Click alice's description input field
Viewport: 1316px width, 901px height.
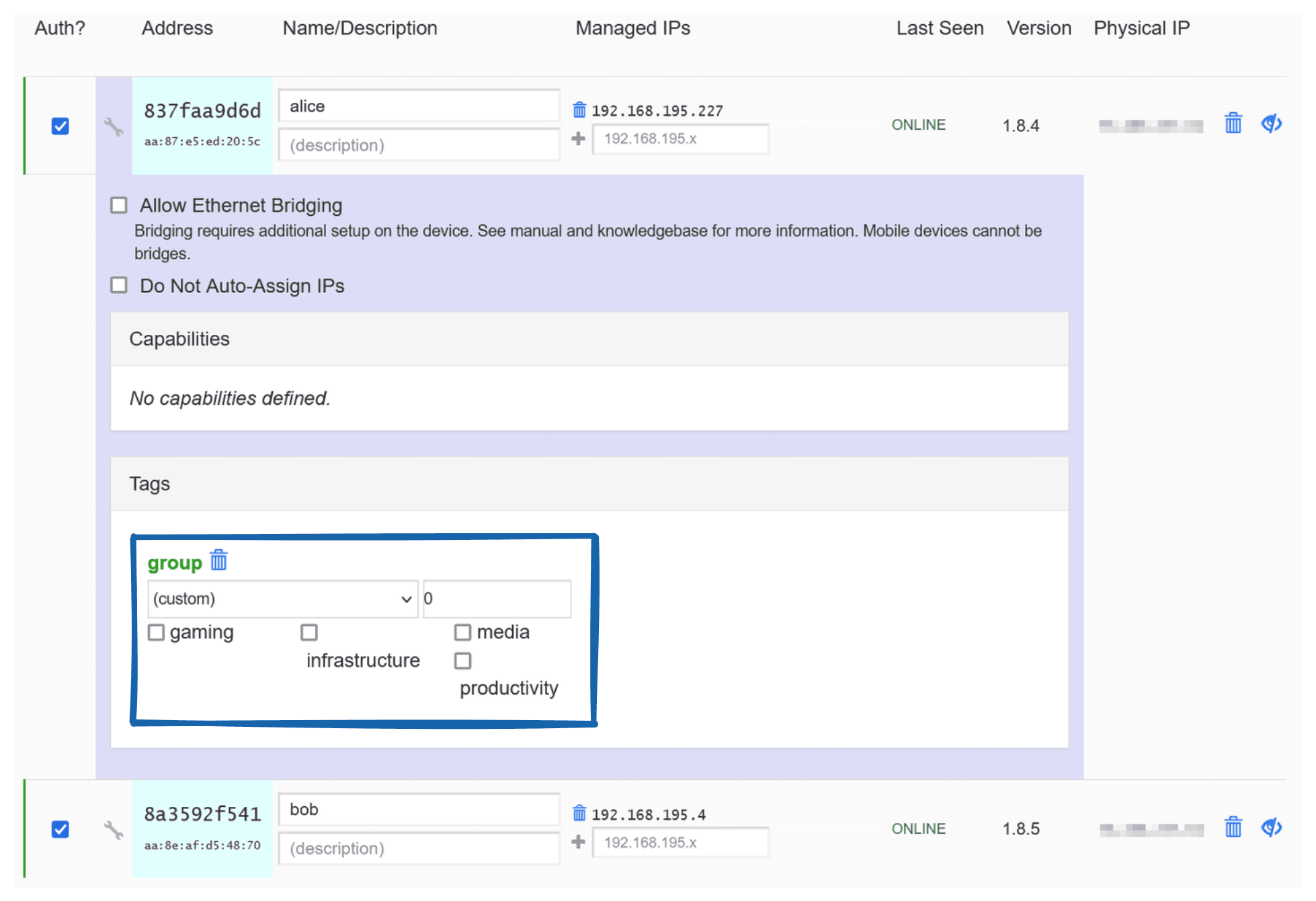418,145
